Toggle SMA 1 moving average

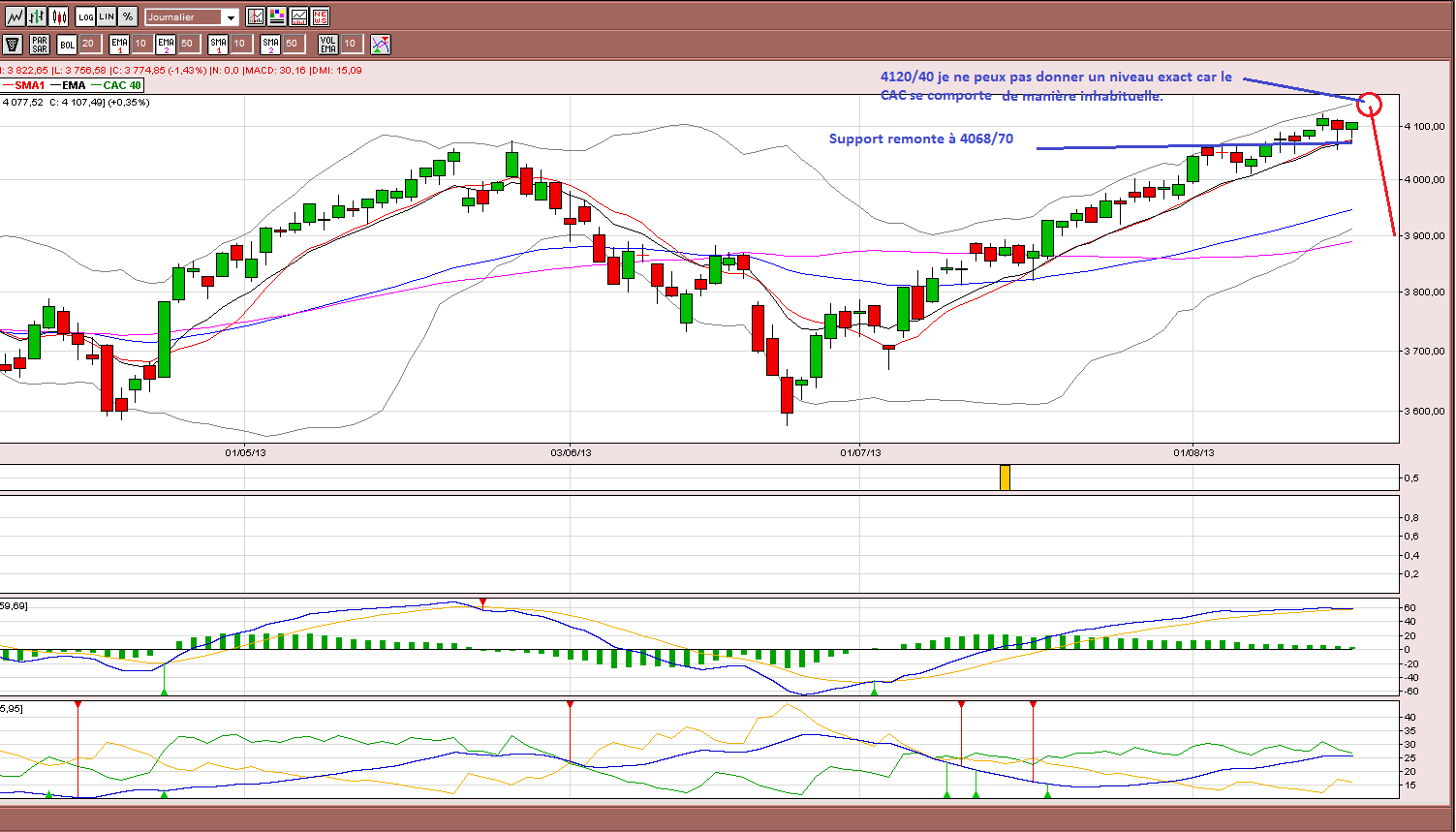[x=218, y=44]
